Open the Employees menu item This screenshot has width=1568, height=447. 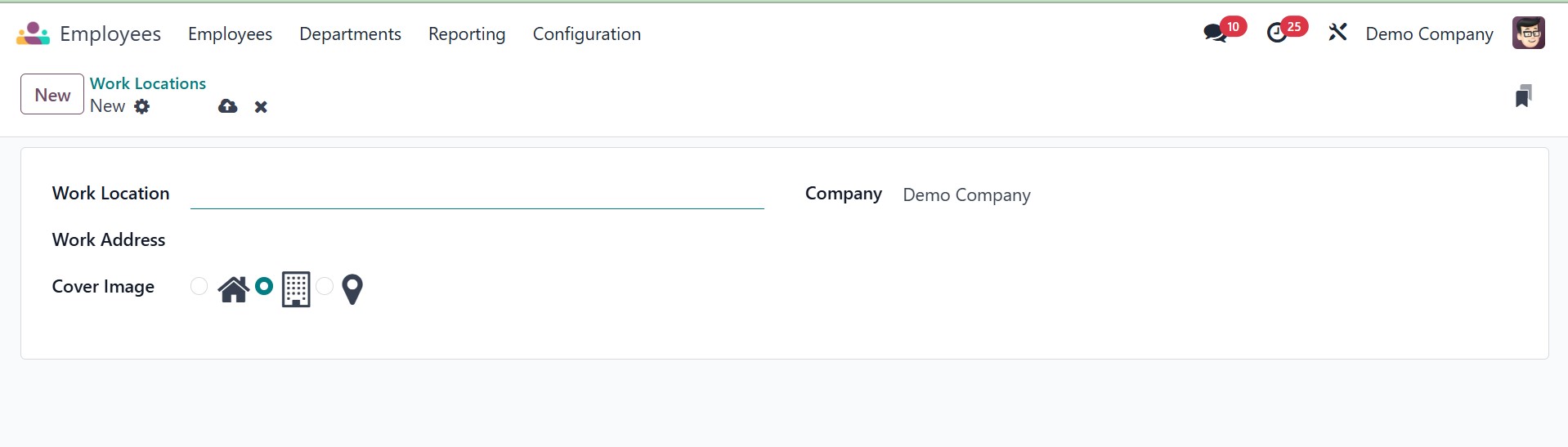click(x=230, y=34)
